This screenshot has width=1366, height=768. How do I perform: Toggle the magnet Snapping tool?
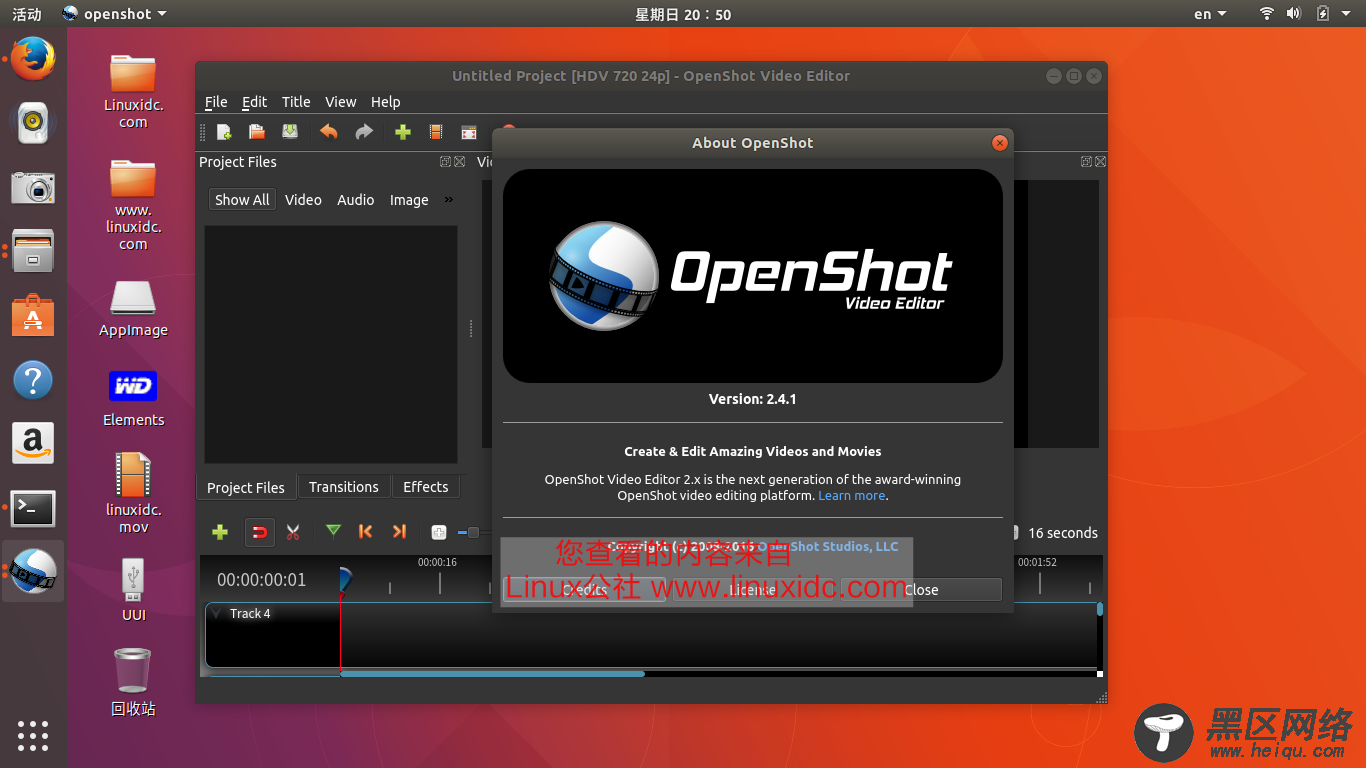260,532
